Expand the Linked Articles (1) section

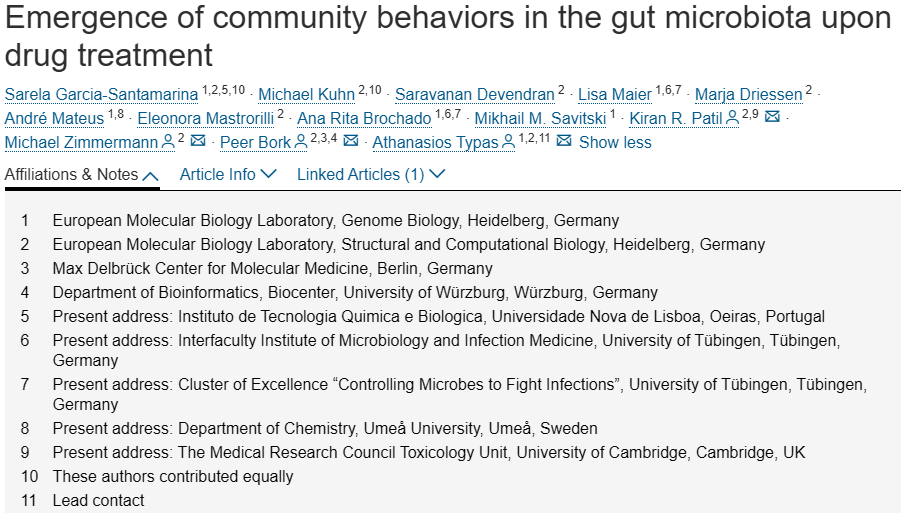coord(371,175)
